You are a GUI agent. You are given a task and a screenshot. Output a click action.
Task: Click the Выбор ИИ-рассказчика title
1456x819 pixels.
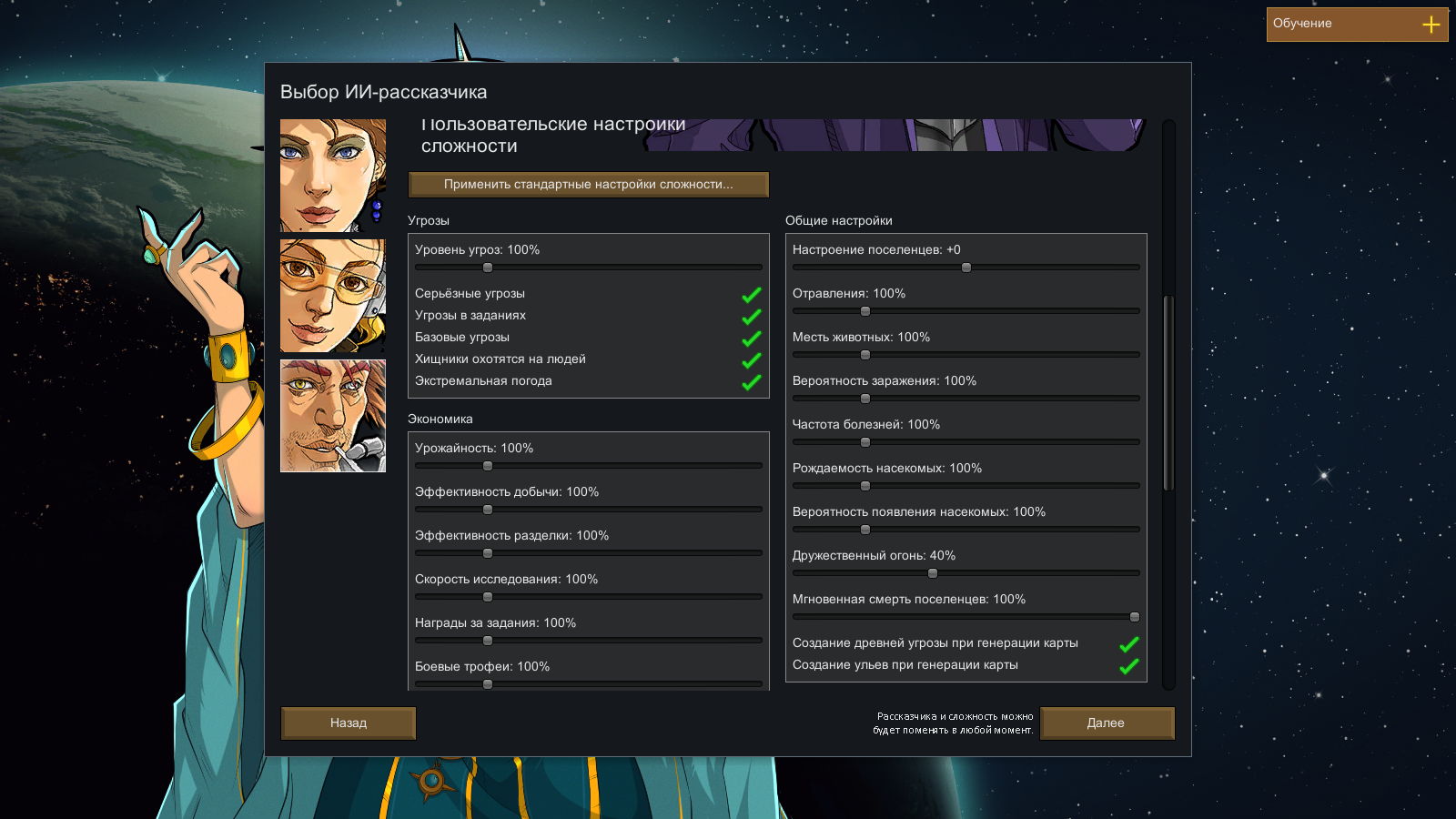[384, 92]
